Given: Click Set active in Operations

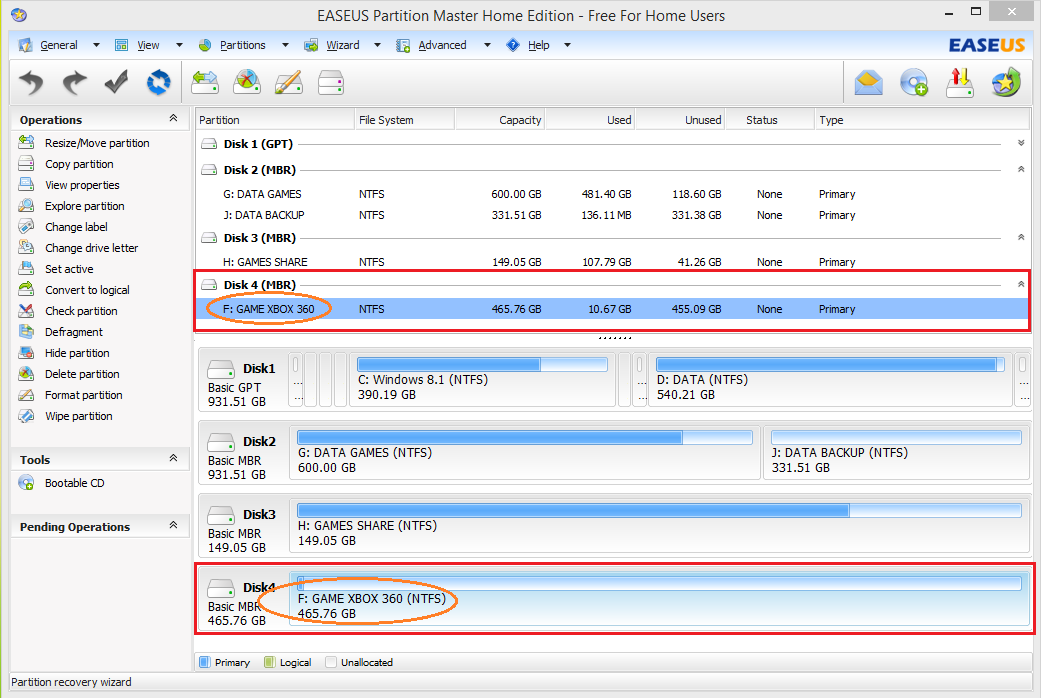Looking at the screenshot, I should (x=69, y=269).
